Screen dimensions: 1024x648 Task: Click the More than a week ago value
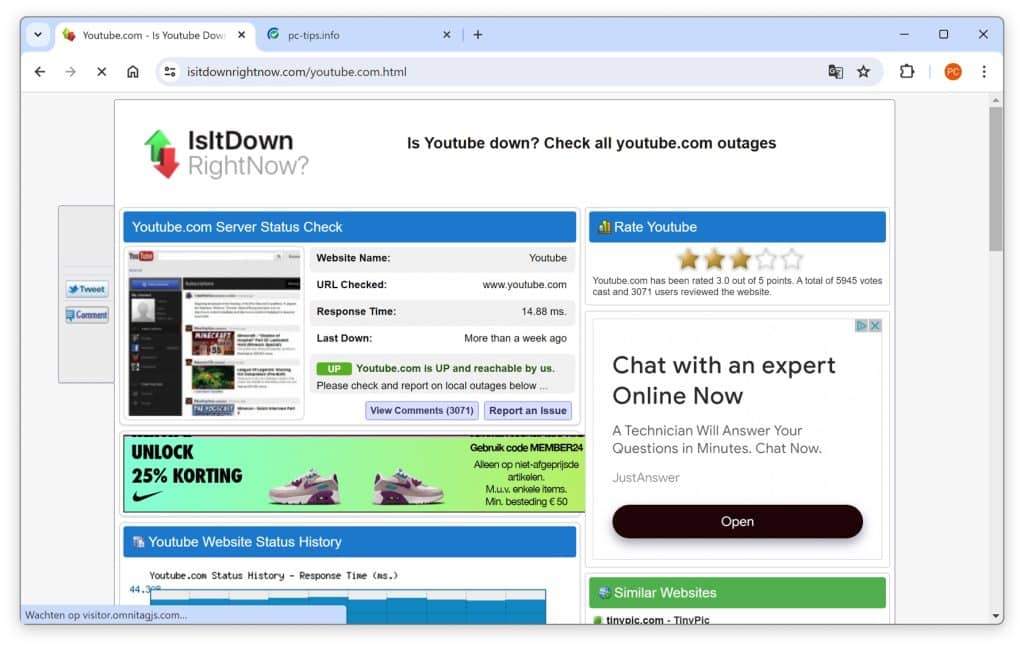pyautogui.click(x=515, y=338)
